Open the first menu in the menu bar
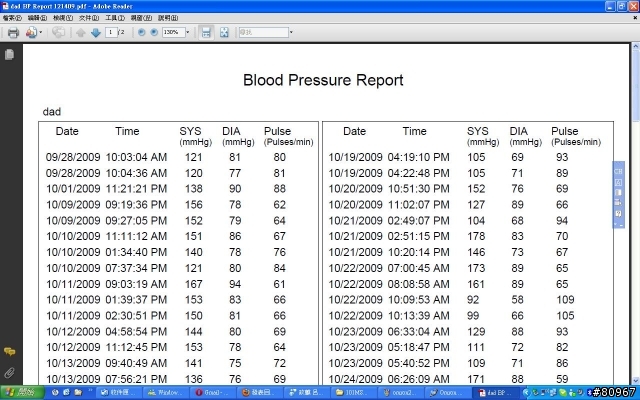640x400 pixels. tap(11, 18)
